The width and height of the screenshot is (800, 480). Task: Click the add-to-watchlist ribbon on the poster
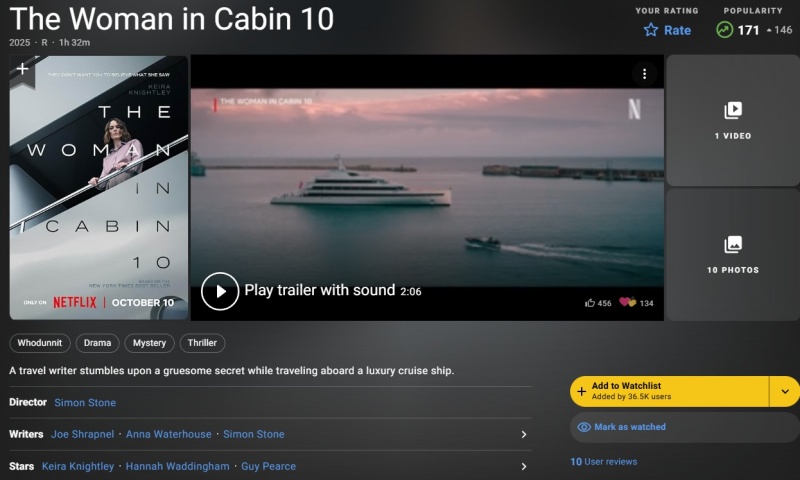tap(22, 71)
